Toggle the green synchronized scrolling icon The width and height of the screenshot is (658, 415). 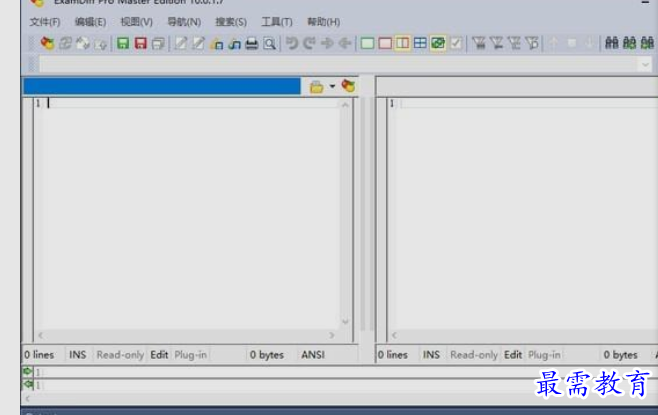click(x=438, y=43)
